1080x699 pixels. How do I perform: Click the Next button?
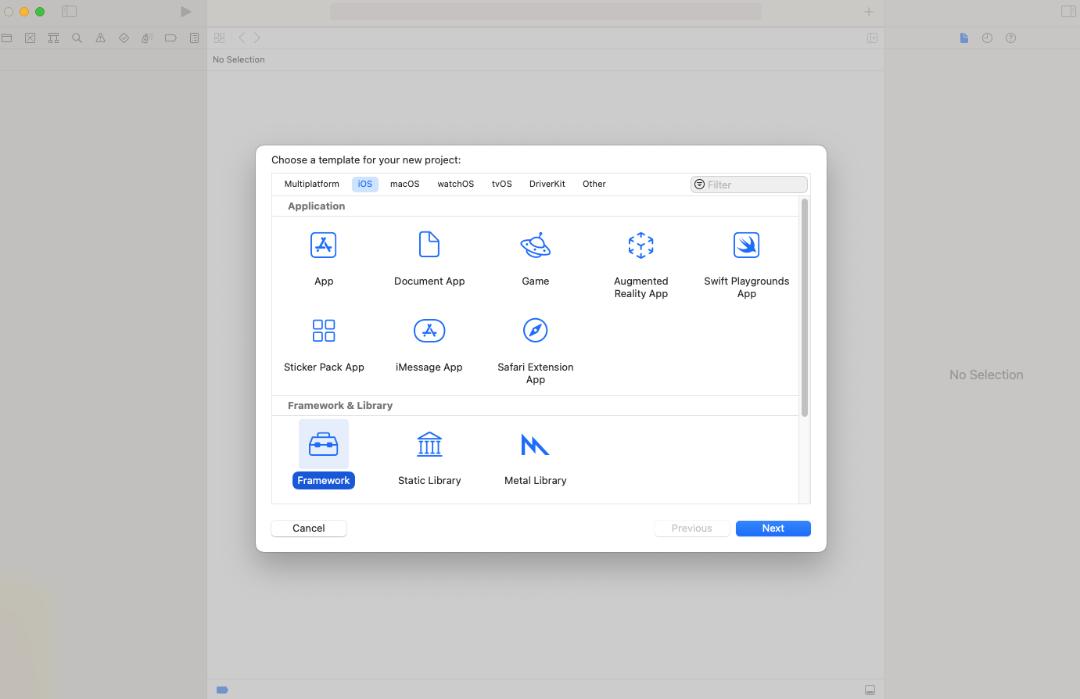(773, 528)
